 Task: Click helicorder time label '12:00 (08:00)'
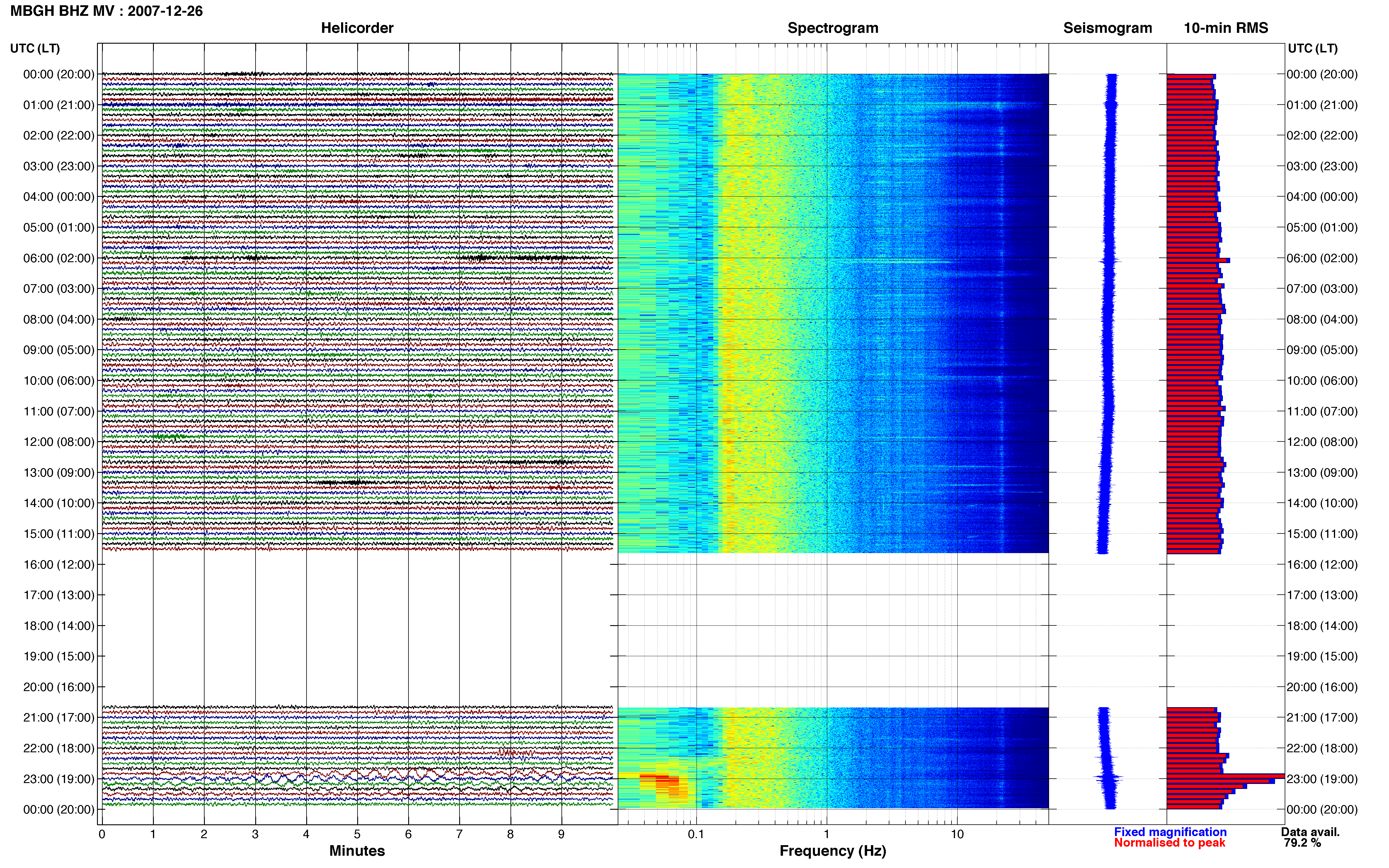59,442
